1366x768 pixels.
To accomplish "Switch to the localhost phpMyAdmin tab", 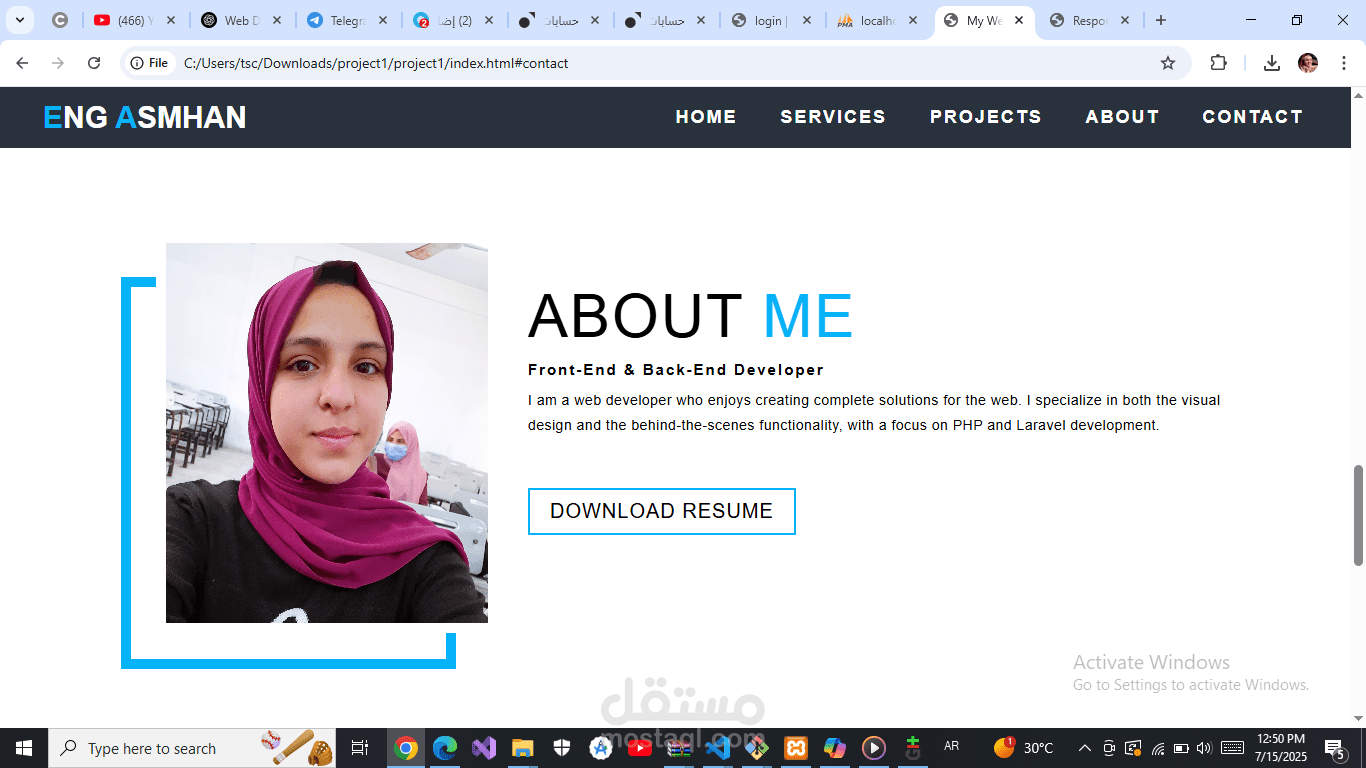I will click(x=876, y=20).
